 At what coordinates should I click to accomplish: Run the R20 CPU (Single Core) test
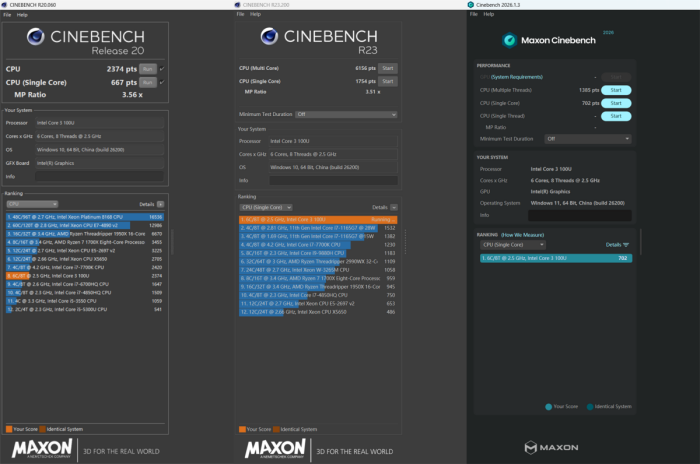click(x=148, y=82)
